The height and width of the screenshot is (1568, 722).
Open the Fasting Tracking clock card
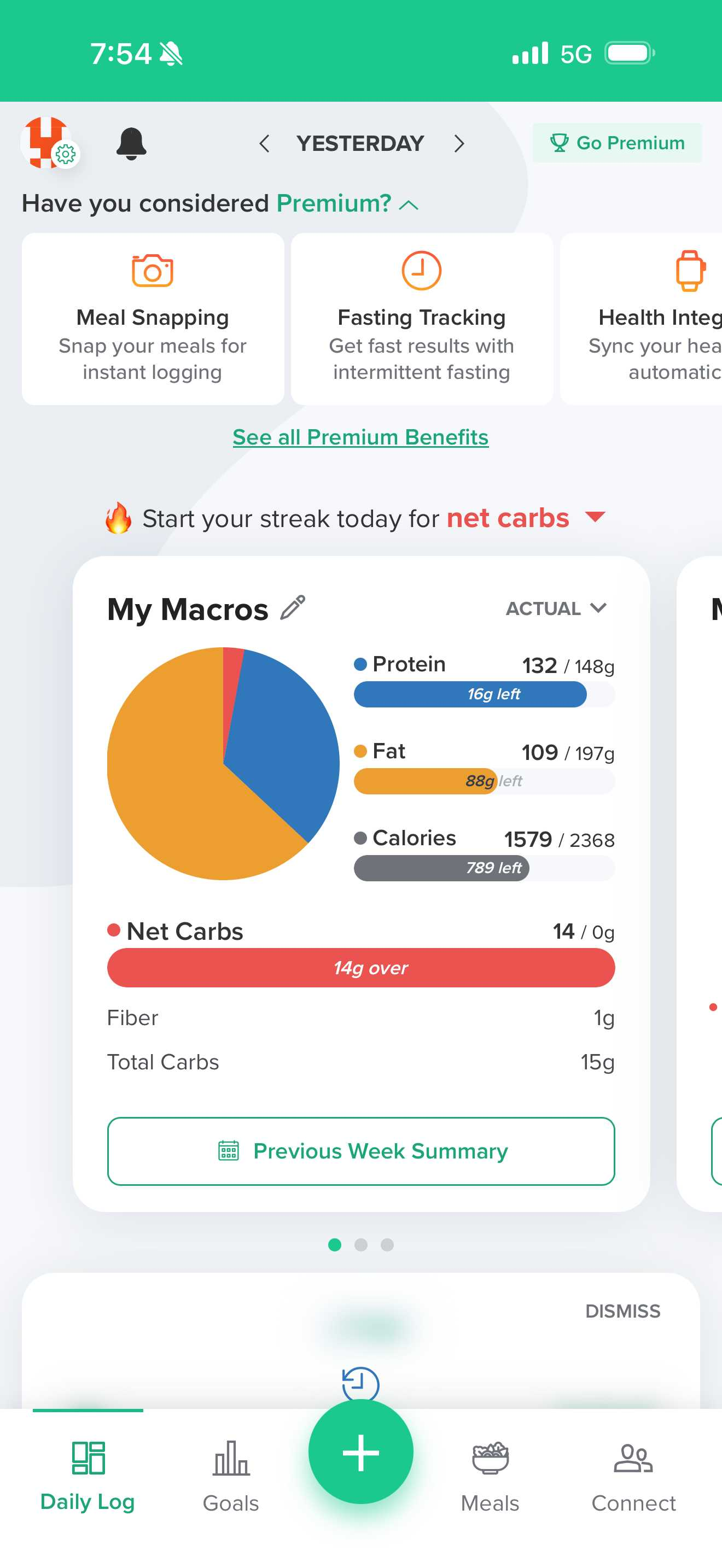pos(421,318)
